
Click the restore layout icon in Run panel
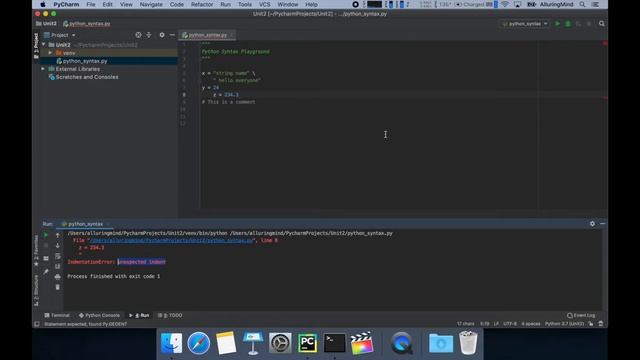(46, 258)
